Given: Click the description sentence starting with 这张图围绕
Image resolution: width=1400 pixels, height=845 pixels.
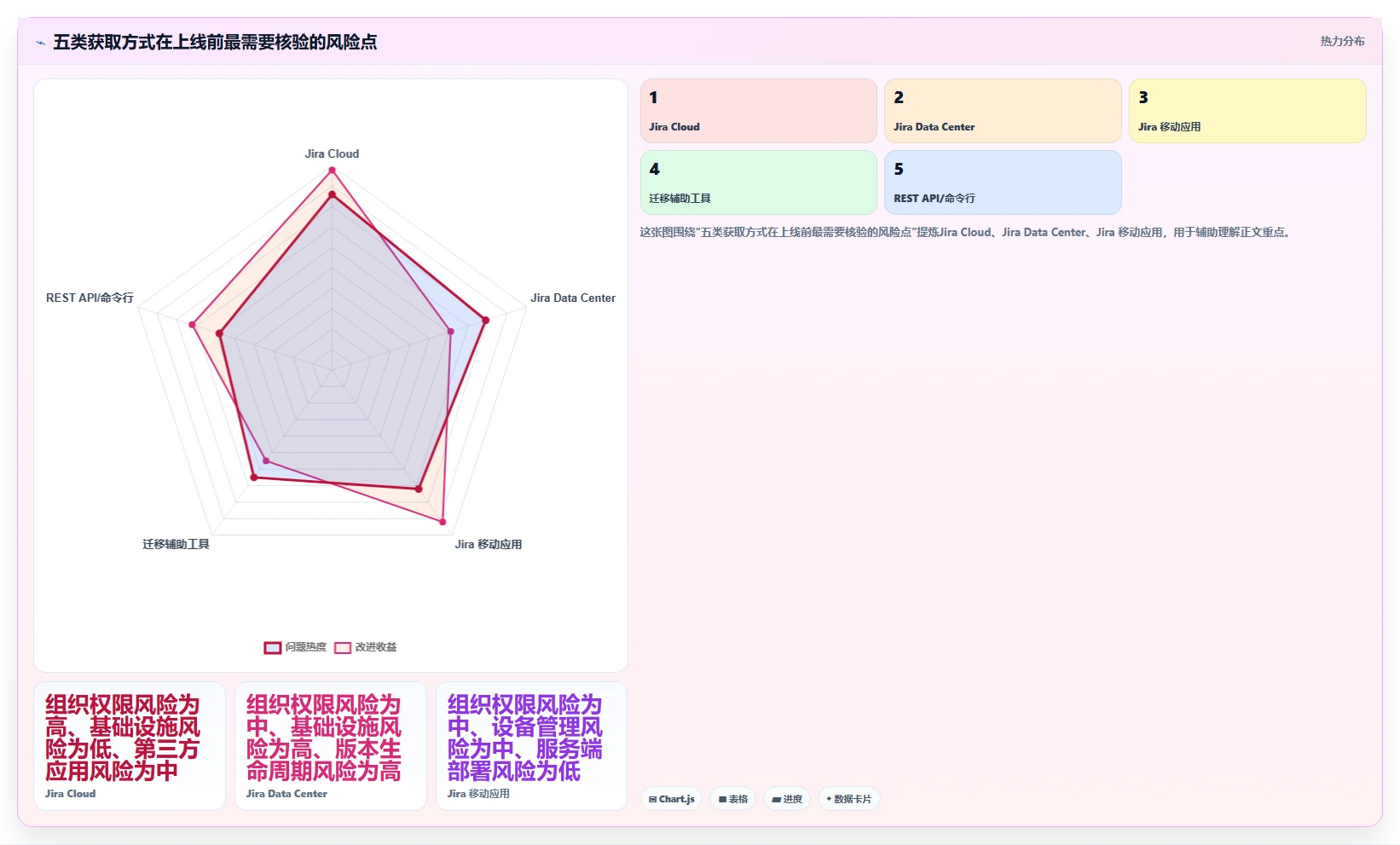Looking at the screenshot, I should [x=967, y=233].
